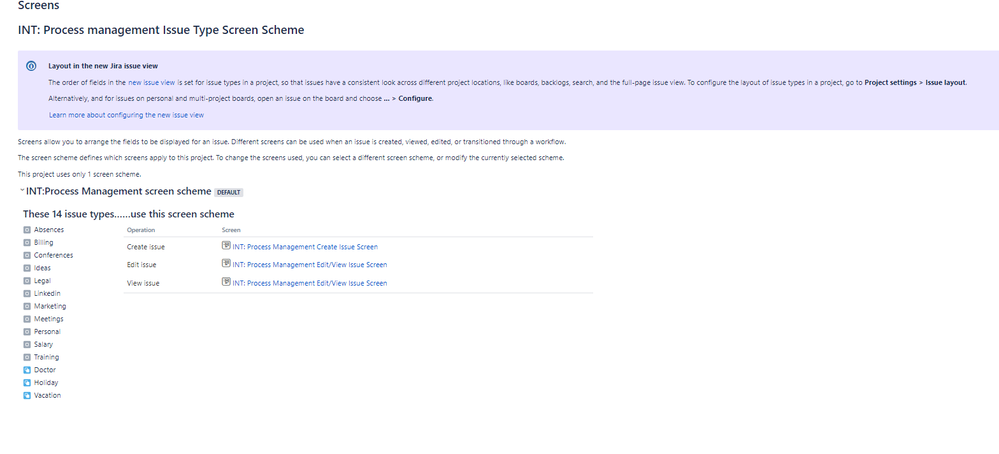Click the LinkedIn issue type icon

27,294
